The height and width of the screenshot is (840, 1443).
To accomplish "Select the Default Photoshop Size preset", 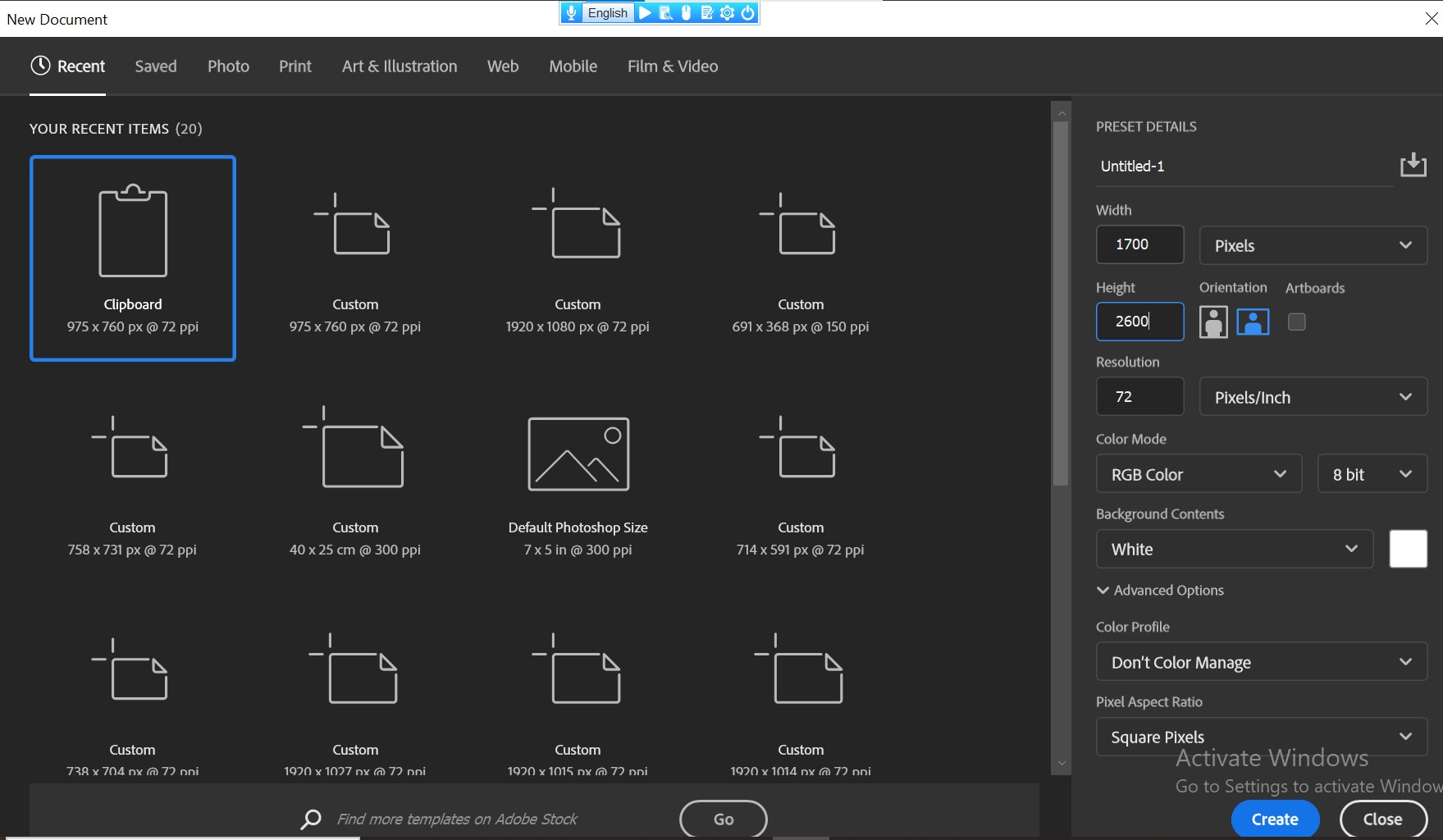I will pyautogui.click(x=578, y=482).
